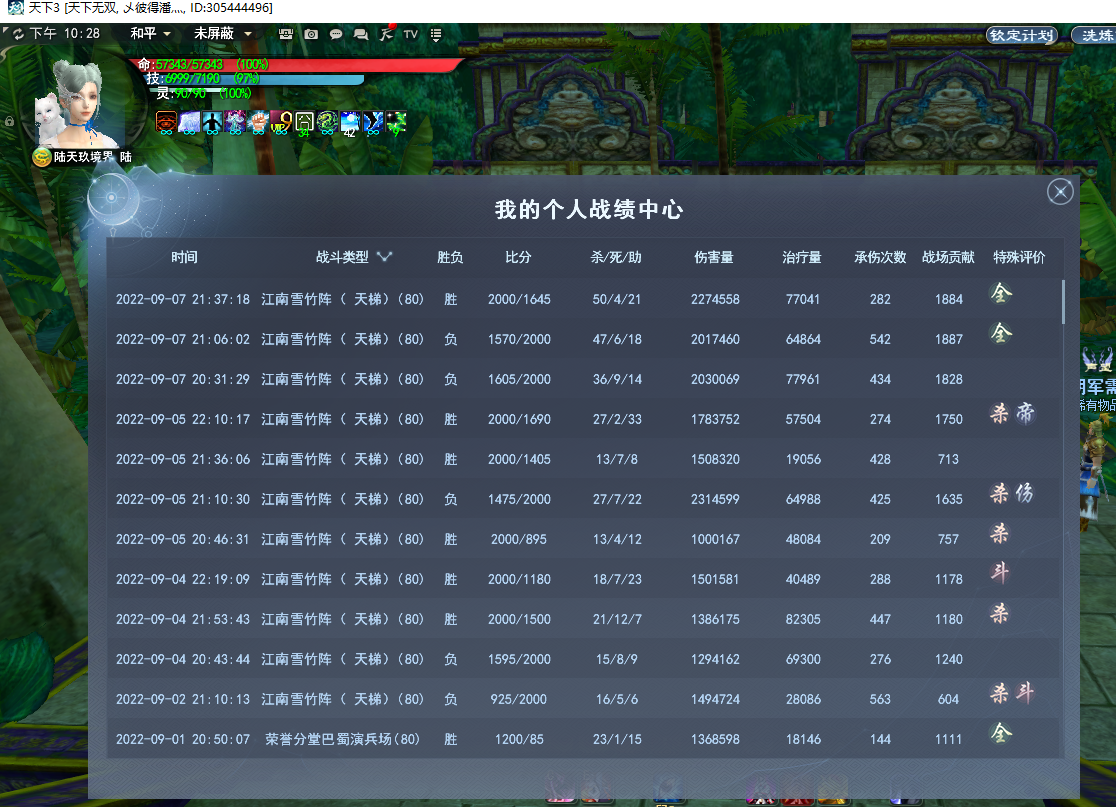Click the 杀 badge in the 20:46:31 row

click(x=1000, y=532)
